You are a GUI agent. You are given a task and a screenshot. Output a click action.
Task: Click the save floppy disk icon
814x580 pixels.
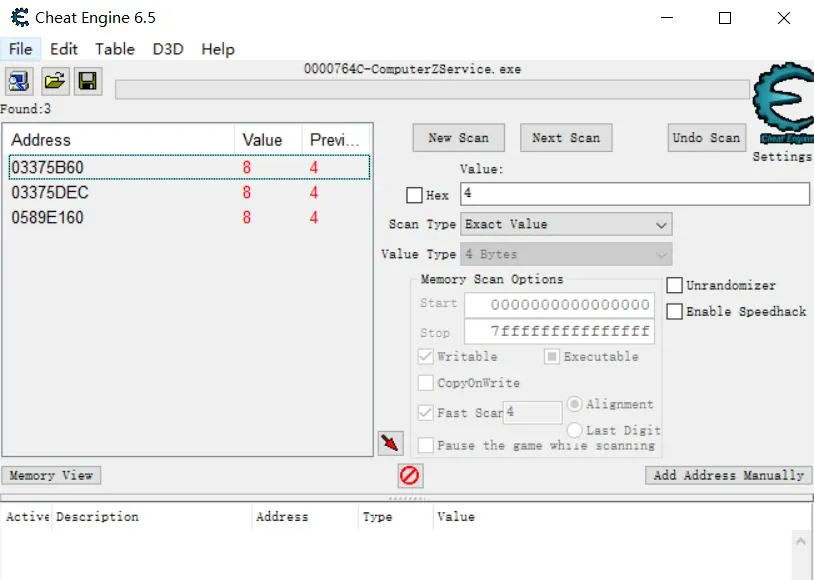(x=88, y=82)
